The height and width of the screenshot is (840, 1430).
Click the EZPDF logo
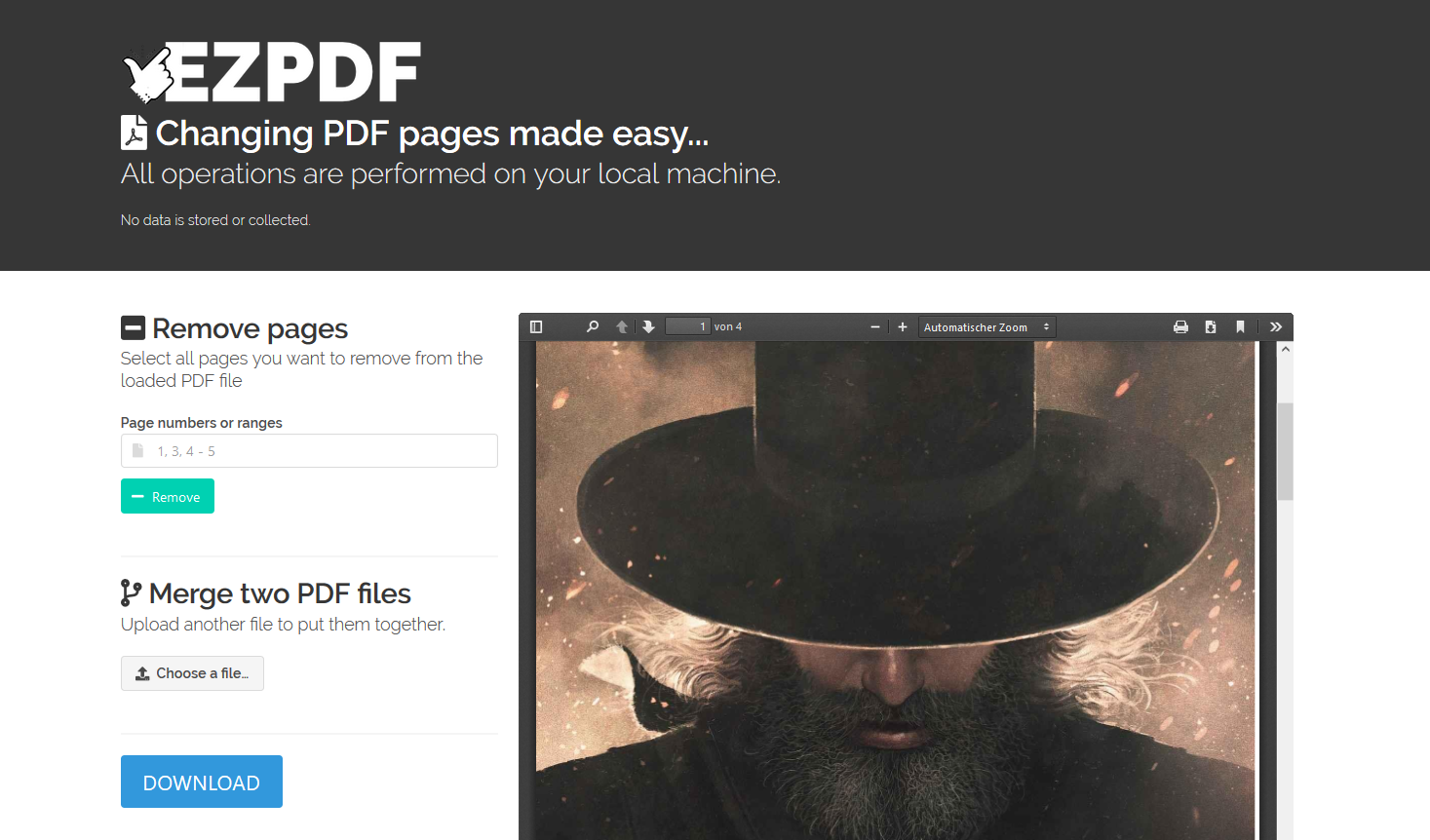coord(272,73)
